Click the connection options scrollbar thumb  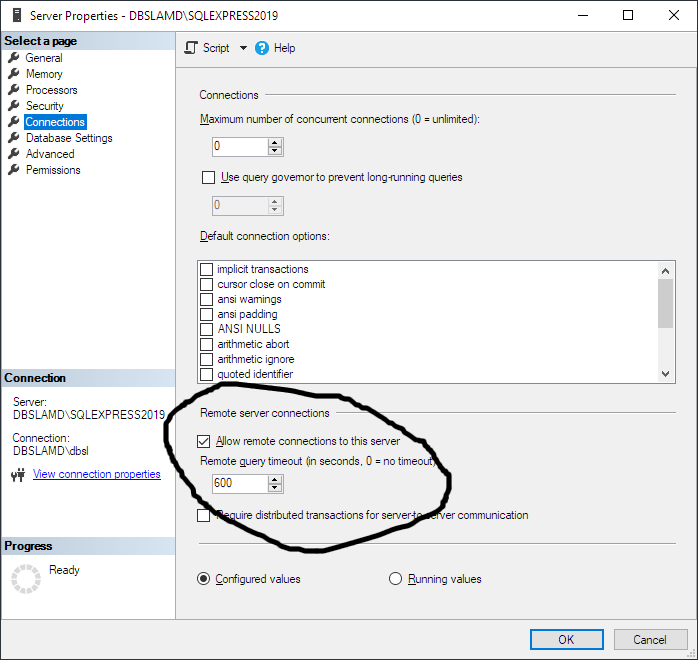pyautogui.click(x=666, y=304)
